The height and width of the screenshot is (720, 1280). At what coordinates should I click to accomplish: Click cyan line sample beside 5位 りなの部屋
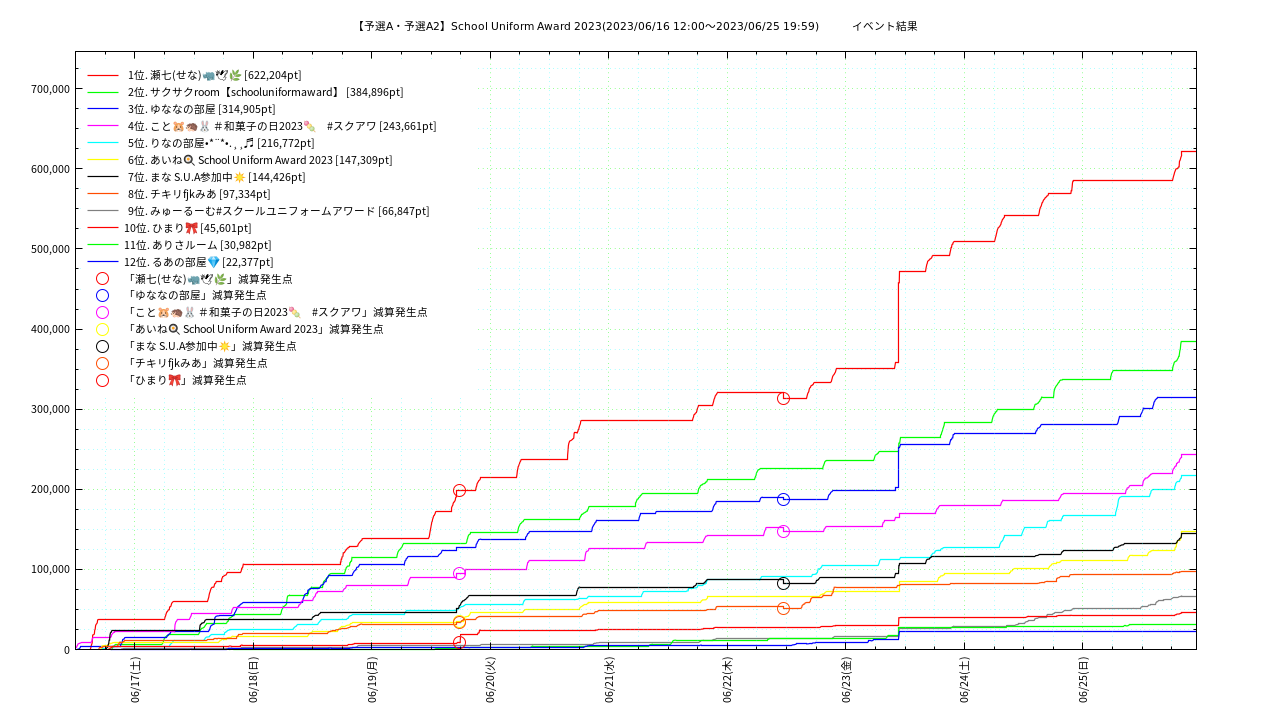pyautogui.click(x=103, y=143)
